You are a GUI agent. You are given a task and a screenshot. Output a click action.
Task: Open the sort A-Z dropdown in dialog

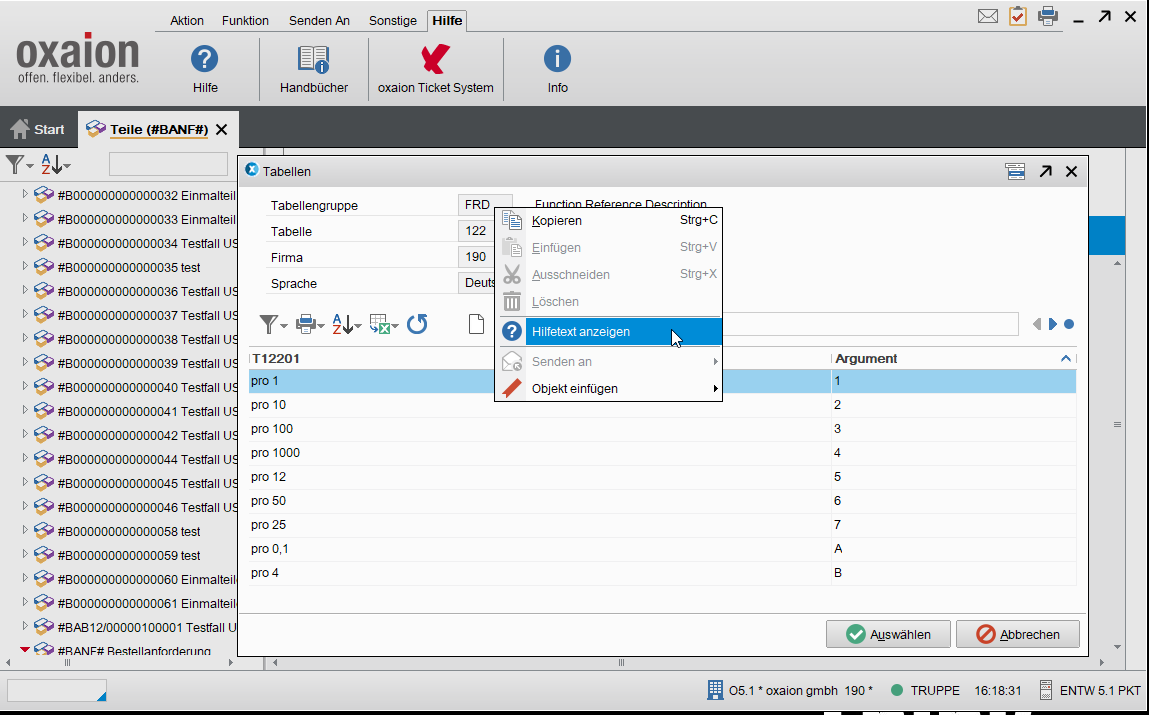(x=347, y=324)
